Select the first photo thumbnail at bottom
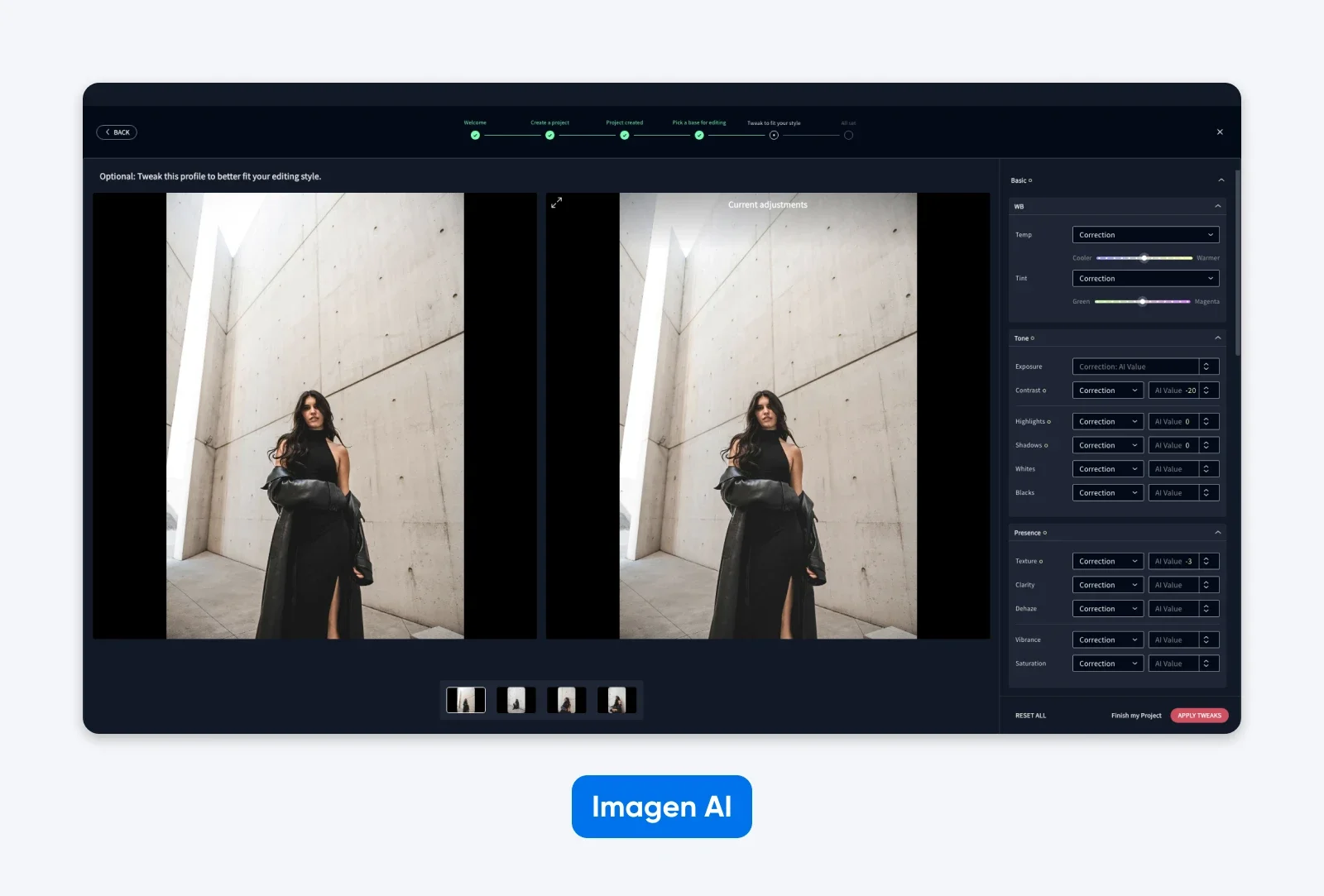The image size is (1324, 896). click(x=465, y=699)
